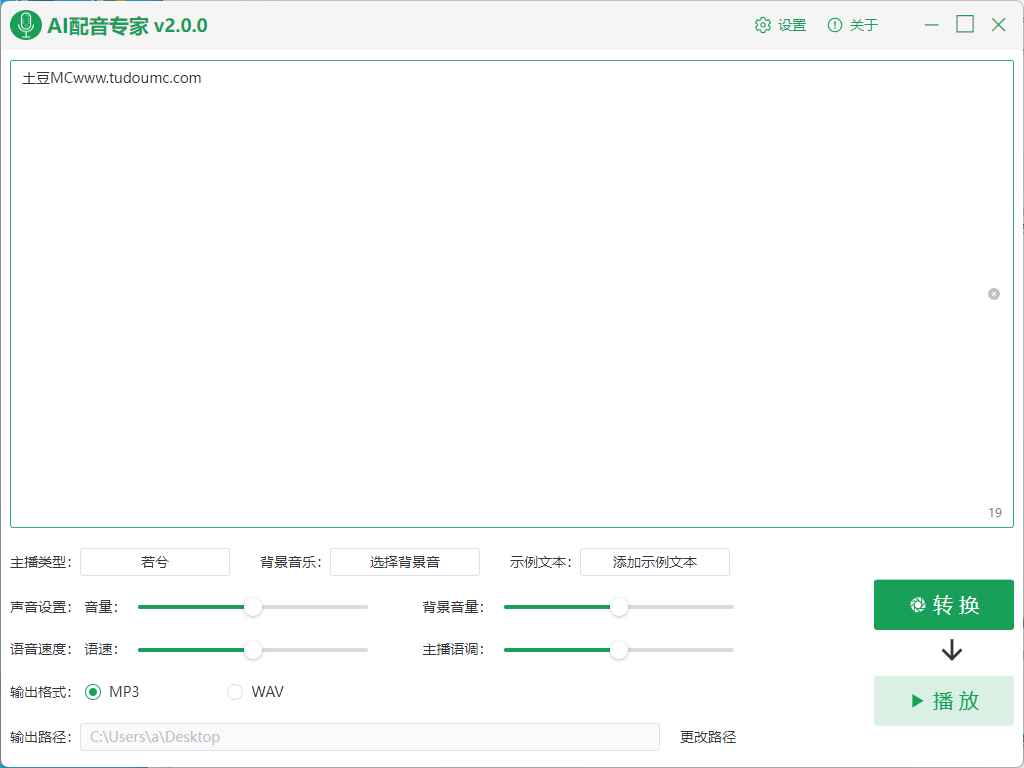Open the 若兮 voice anchor selector
The width and height of the screenshot is (1024, 768).
click(x=155, y=562)
